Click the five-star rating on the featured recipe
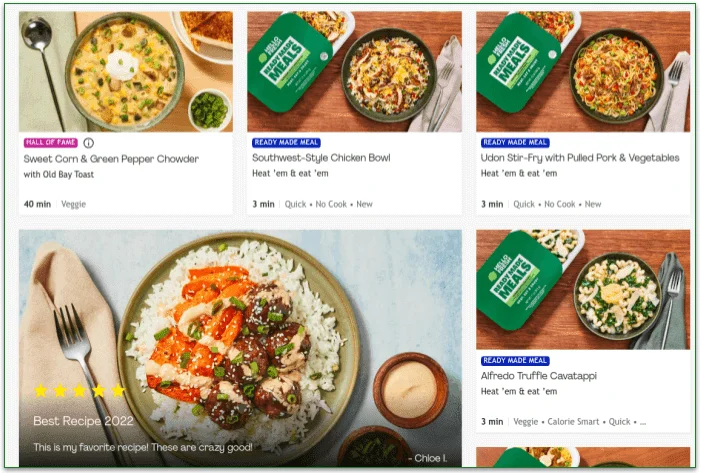Screen dimensions: 701x473 (x=79, y=390)
